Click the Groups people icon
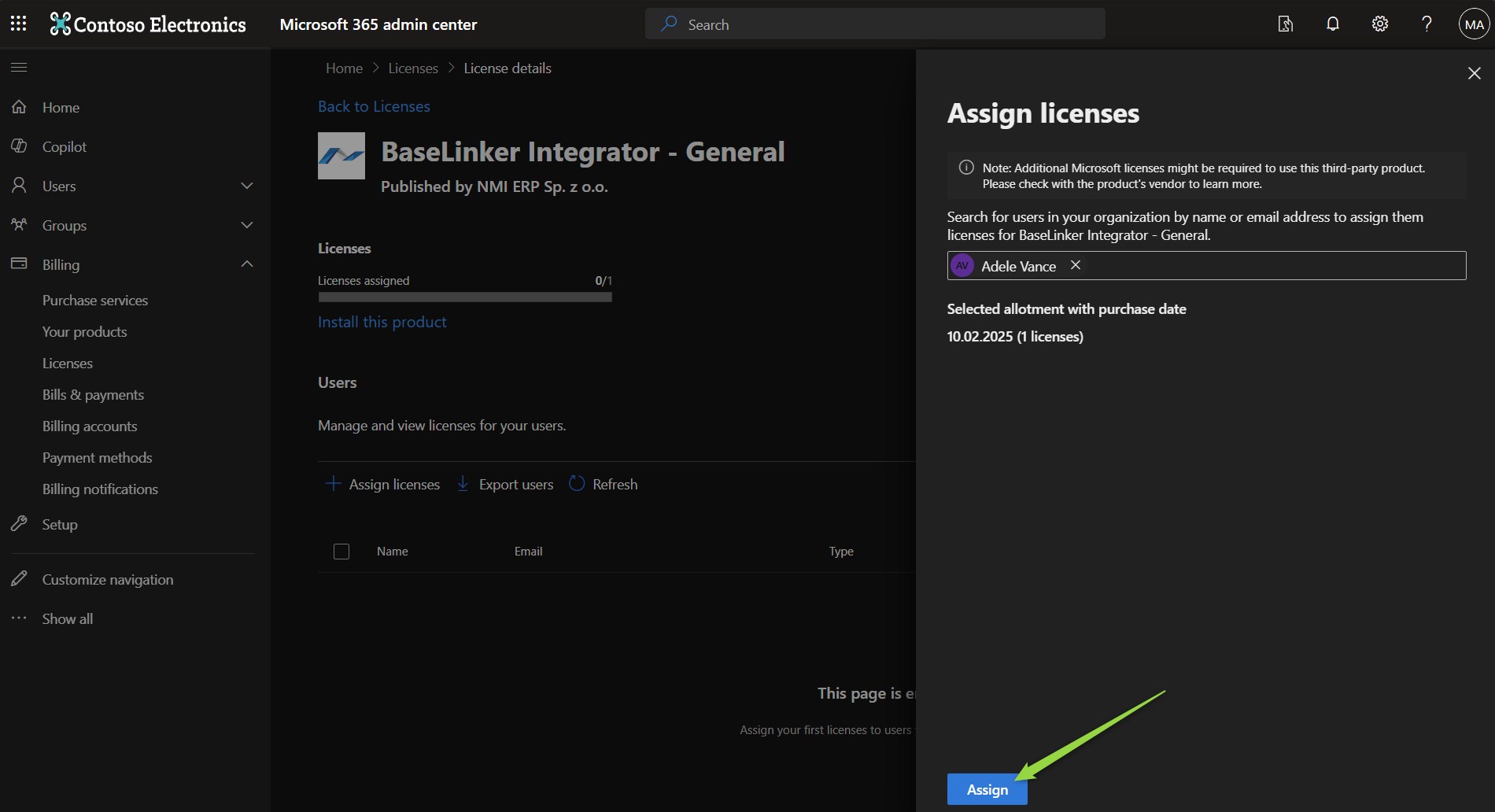The image size is (1495, 812). coord(19,225)
